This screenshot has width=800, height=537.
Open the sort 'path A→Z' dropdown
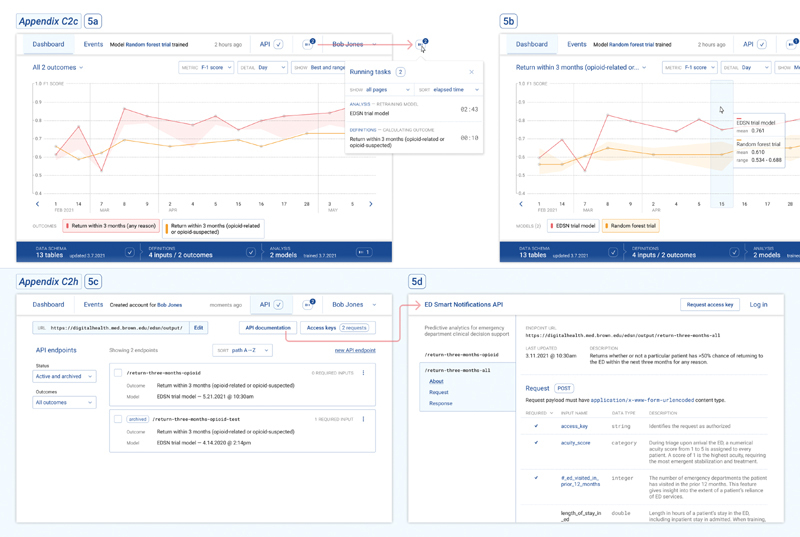242,351
